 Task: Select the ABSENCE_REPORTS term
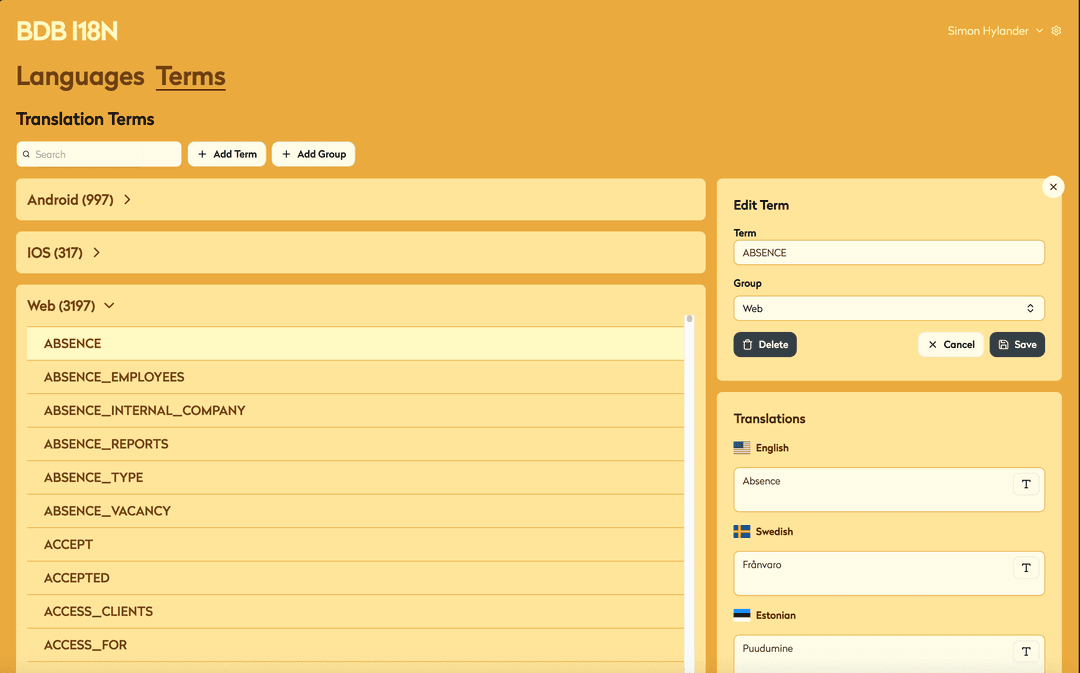106,444
